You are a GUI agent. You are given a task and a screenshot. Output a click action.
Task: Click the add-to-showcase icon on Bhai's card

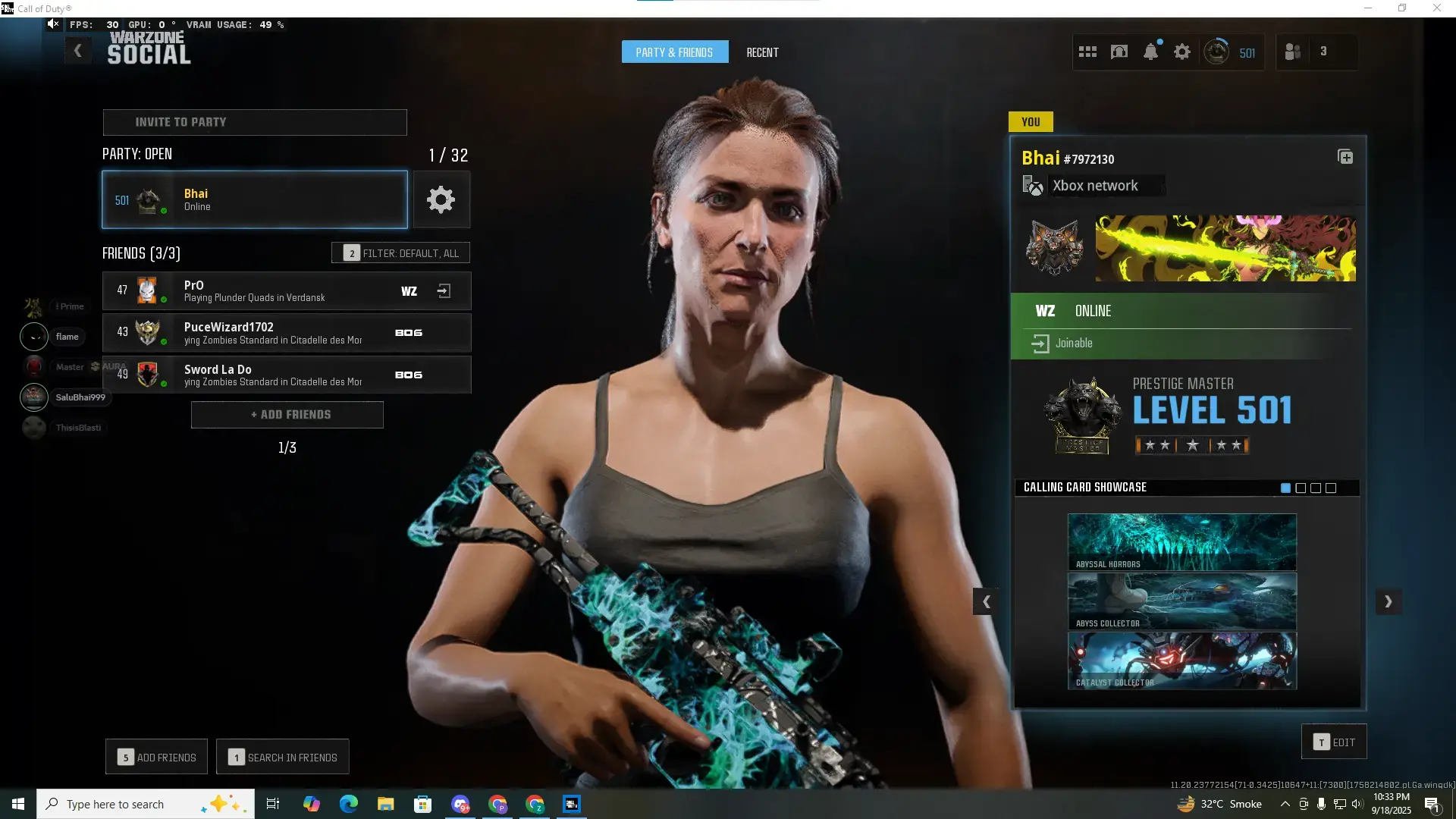(1345, 157)
